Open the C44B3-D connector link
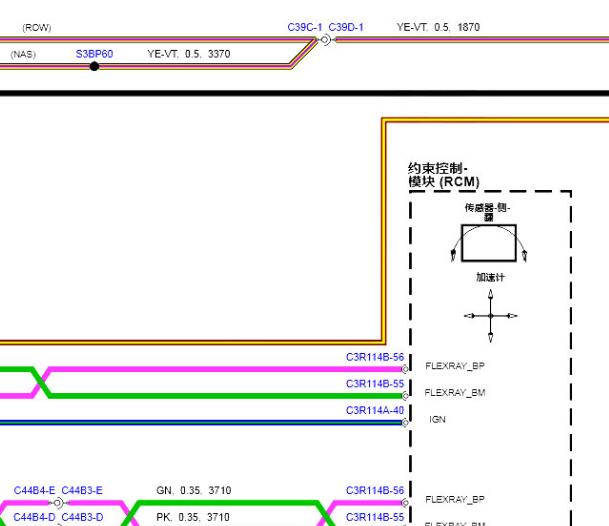Screen dimensions: 609x526 [82, 517]
